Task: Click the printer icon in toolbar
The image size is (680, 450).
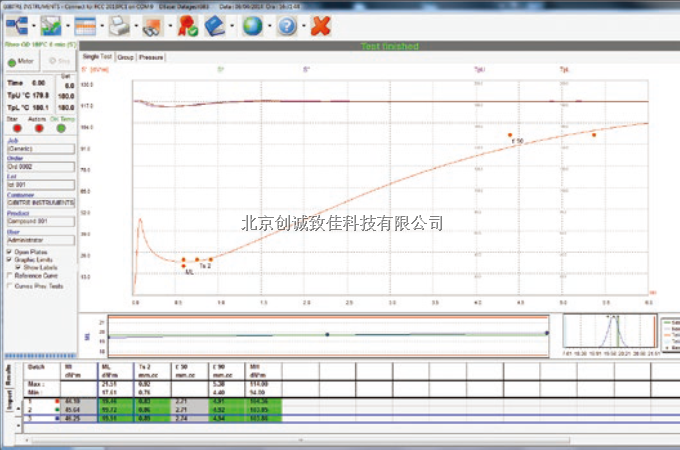Action: [x=119, y=25]
